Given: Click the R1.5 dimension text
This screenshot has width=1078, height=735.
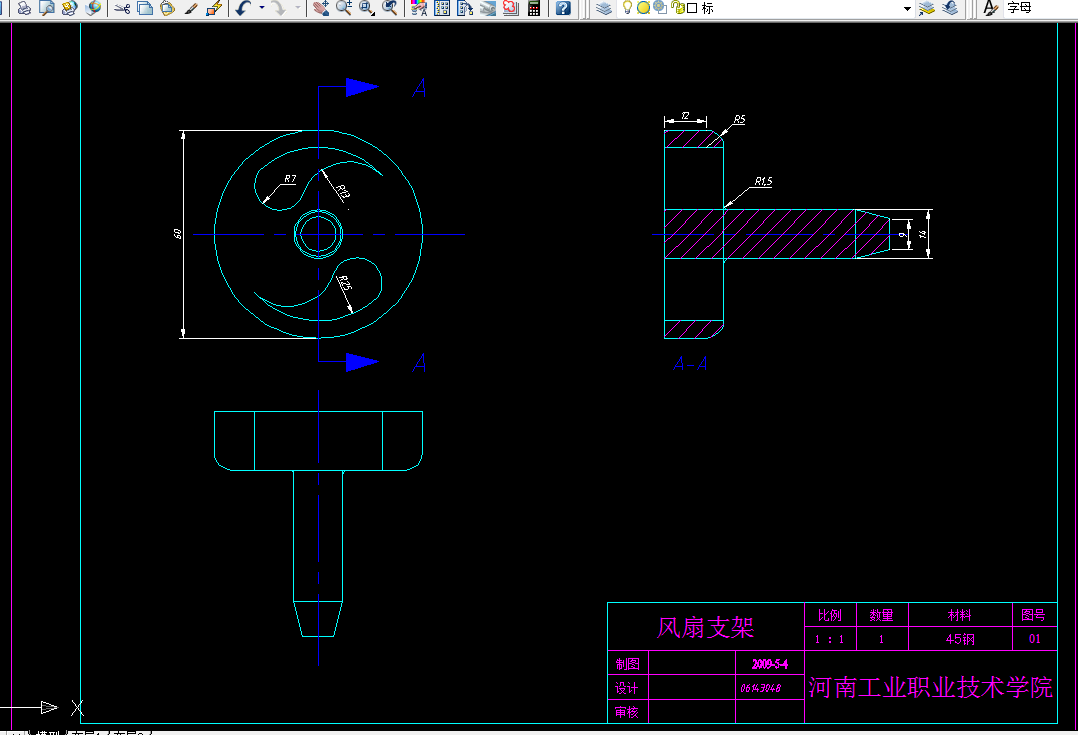Looking at the screenshot, I should (763, 182).
